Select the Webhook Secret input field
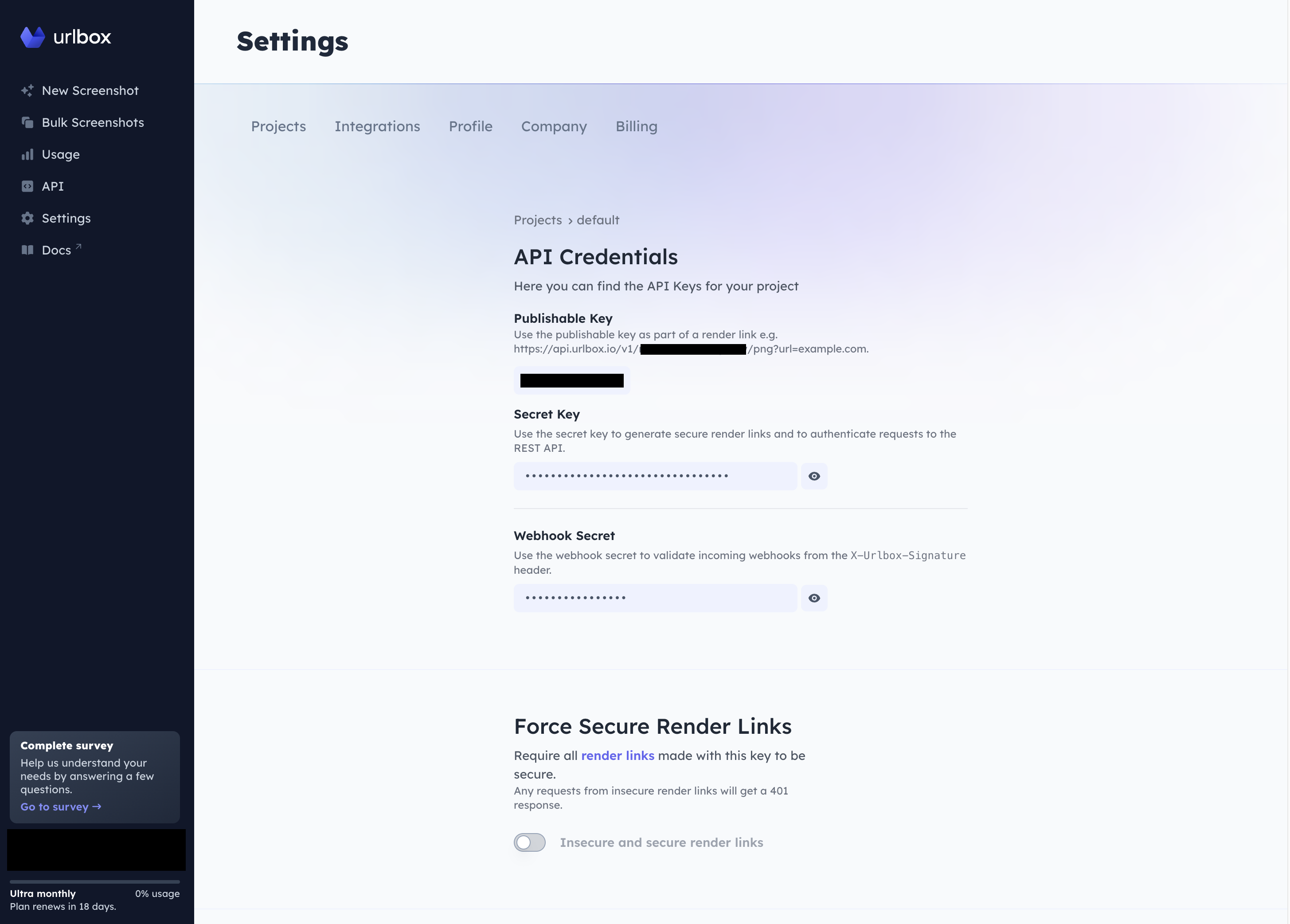 coord(655,598)
